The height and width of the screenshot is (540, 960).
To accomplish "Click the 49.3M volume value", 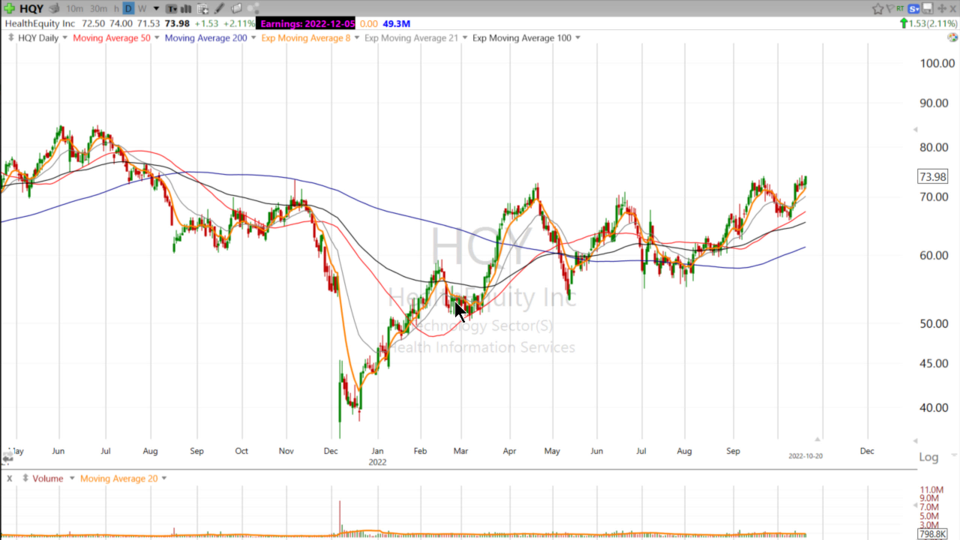I will pos(396,24).
